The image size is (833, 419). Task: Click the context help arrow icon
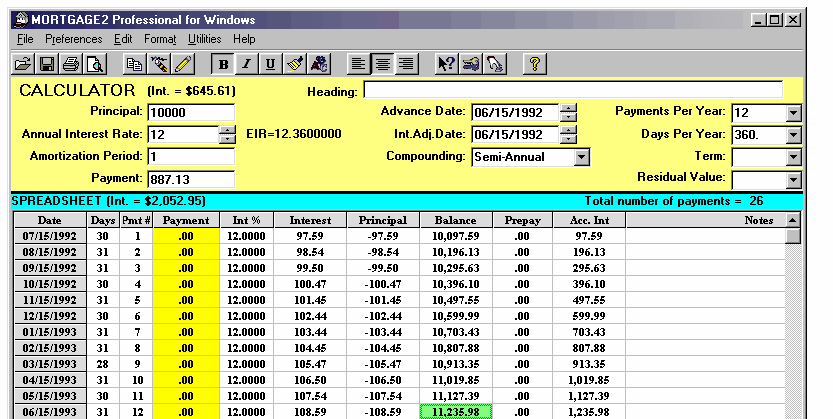[447, 64]
